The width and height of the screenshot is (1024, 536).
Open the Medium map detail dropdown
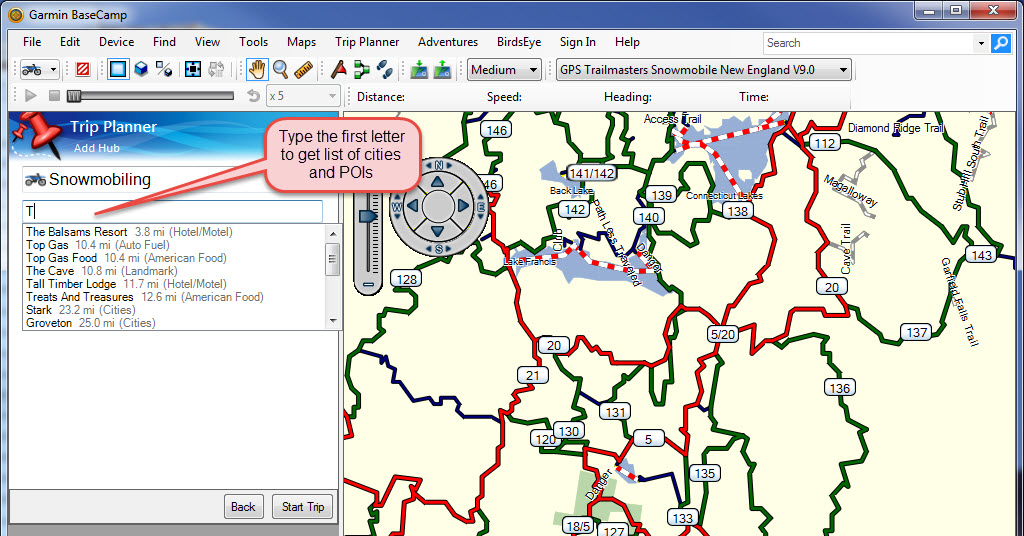tap(504, 69)
